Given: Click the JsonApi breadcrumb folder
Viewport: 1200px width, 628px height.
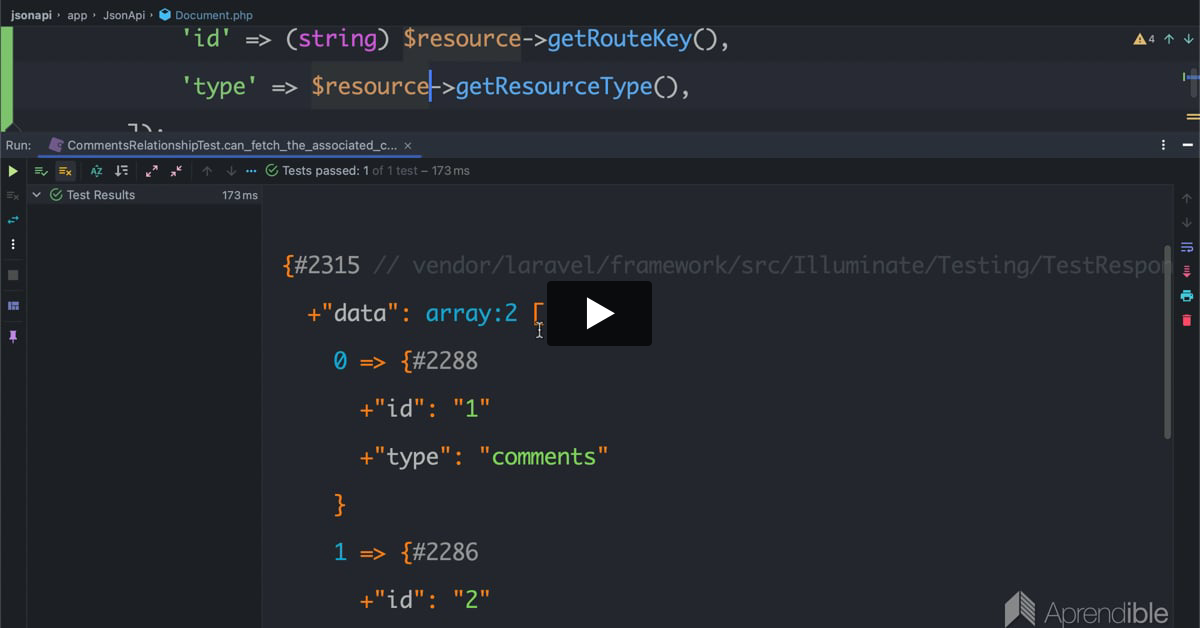Looking at the screenshot, I should tap(124, 15).
